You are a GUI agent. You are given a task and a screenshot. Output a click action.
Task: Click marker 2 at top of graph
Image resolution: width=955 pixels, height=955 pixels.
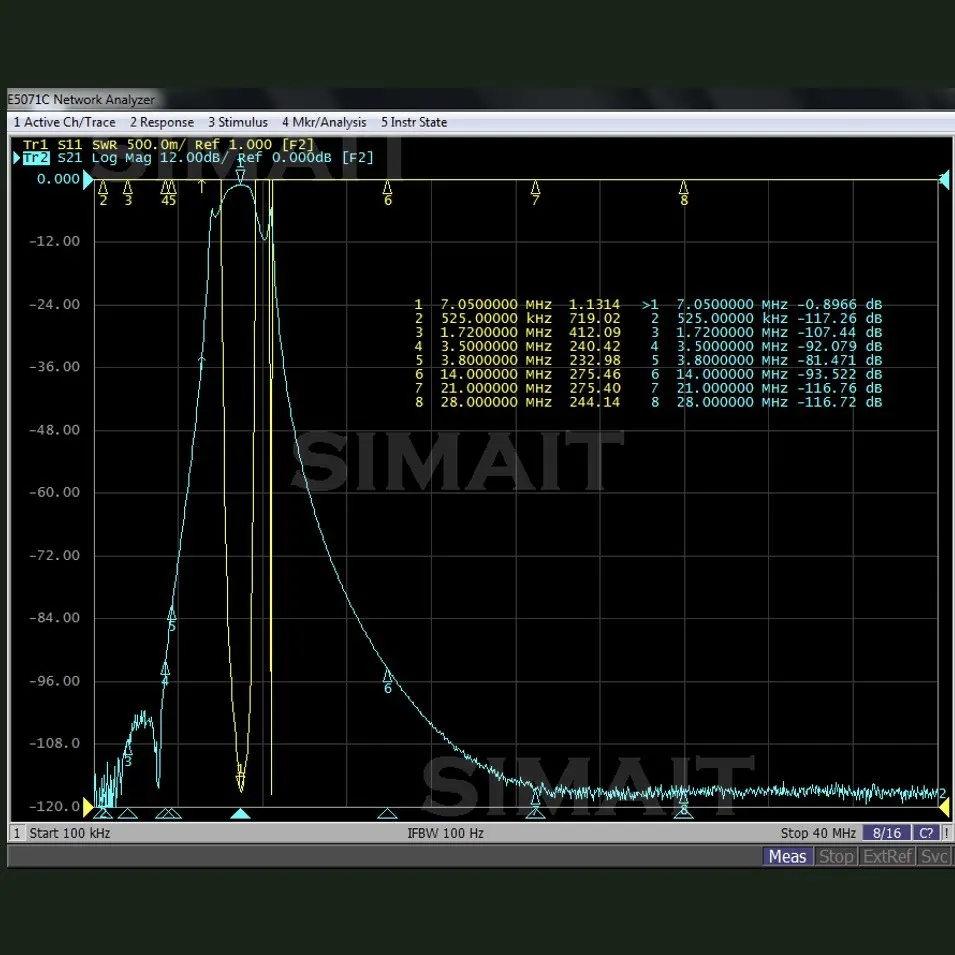point(103,192)
